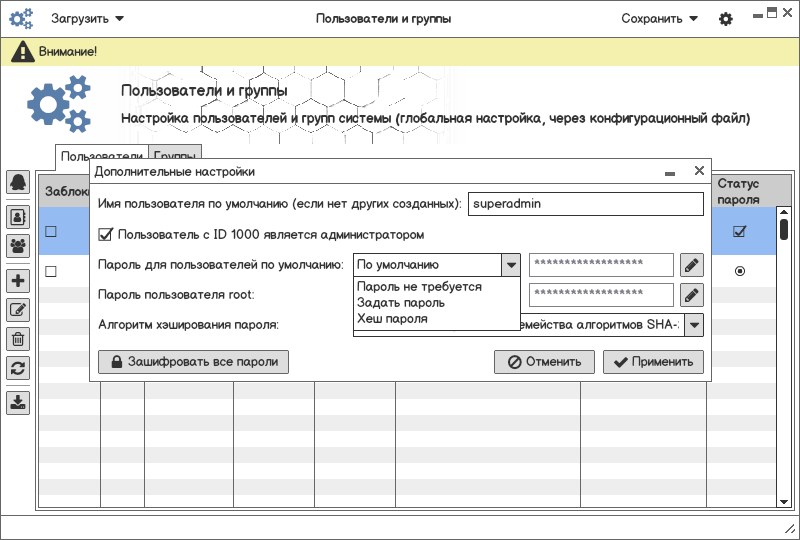Collapse the 'По умолчанию' password dropdown arrow
The height and width of the screenshot is (540, 800).
click(511, 265)
